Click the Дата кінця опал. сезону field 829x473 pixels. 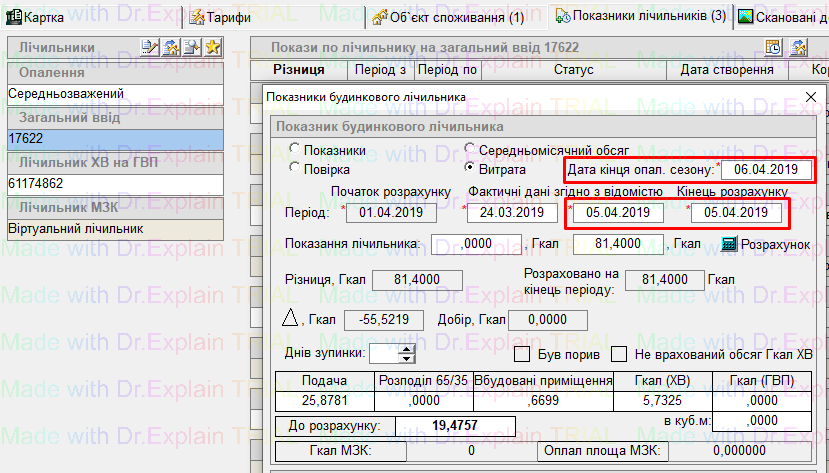click(767, 169)
